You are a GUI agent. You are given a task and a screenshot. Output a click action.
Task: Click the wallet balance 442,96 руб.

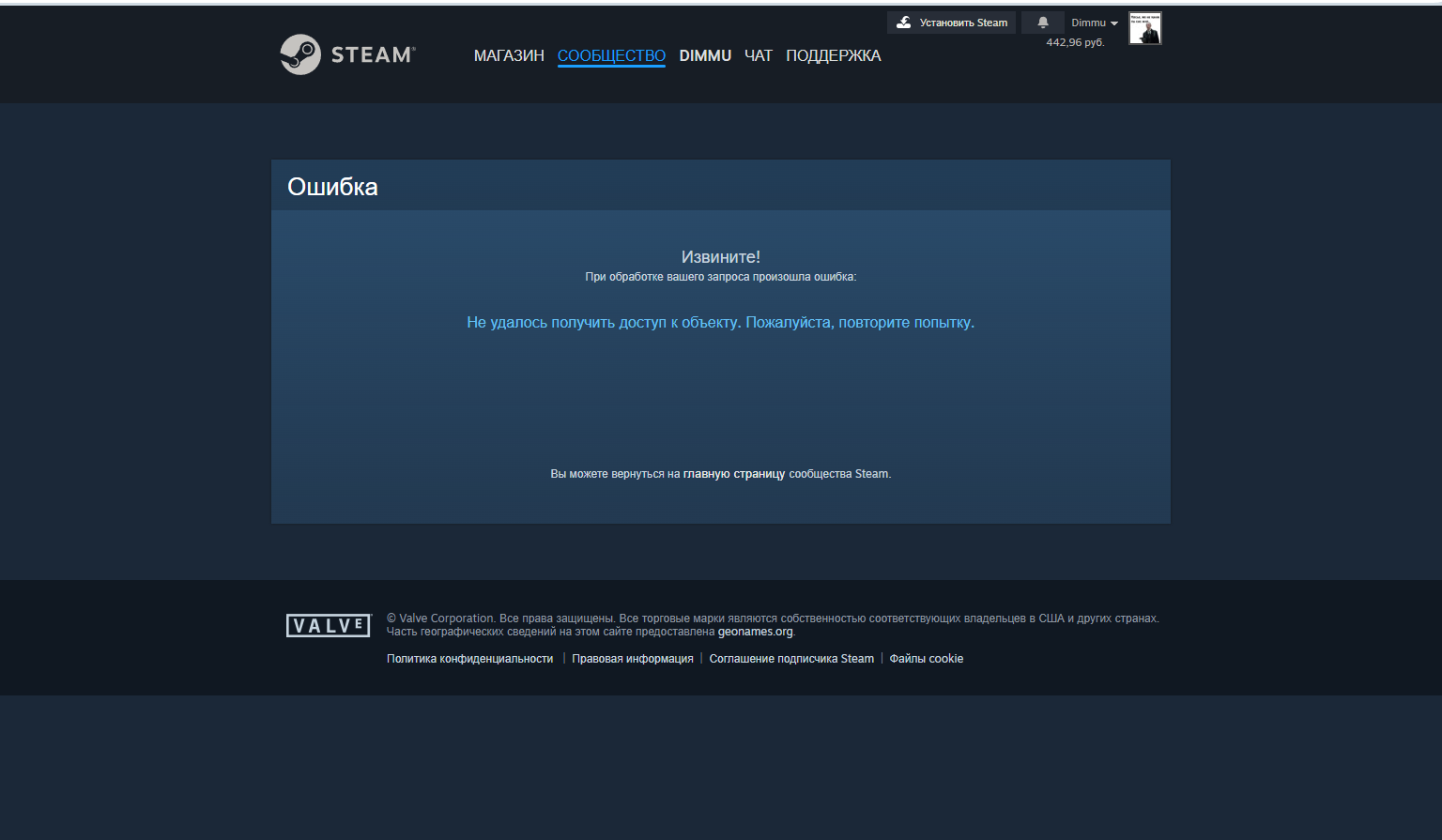(x=1075, y=42)
